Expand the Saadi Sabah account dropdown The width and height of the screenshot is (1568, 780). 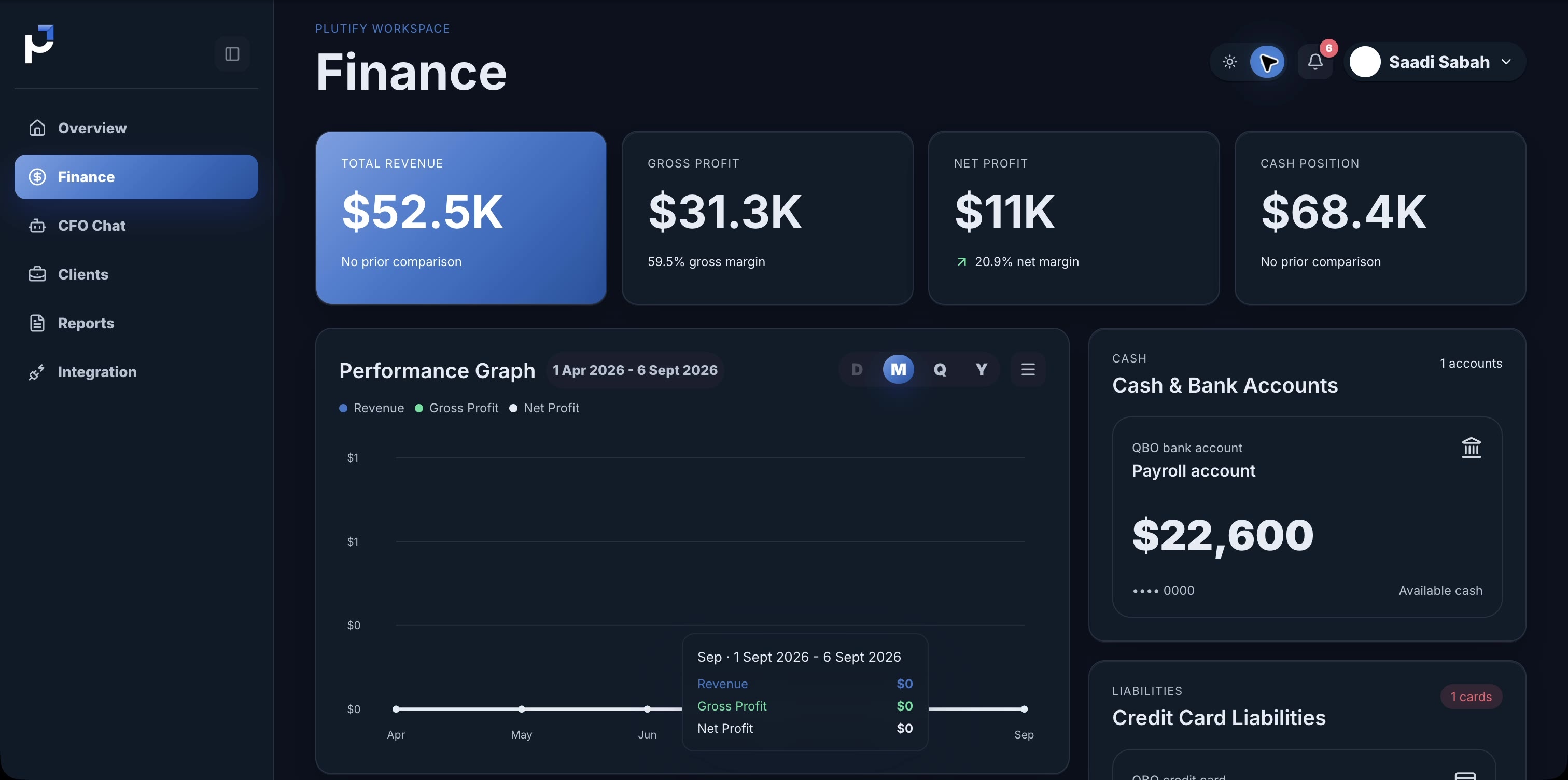click(x=1435, y=62)
